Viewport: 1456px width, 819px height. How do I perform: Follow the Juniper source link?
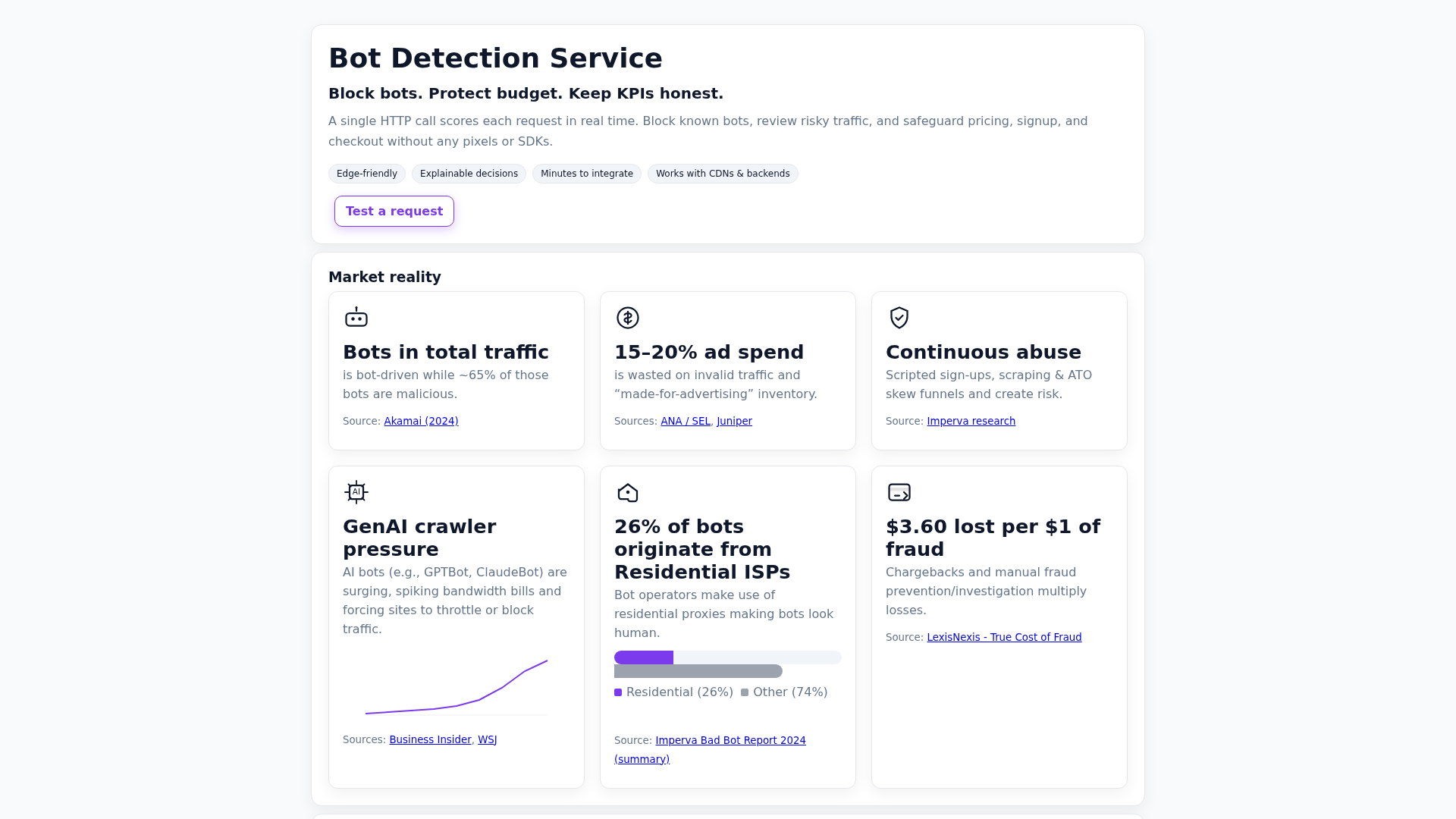(x=734, y=421)
